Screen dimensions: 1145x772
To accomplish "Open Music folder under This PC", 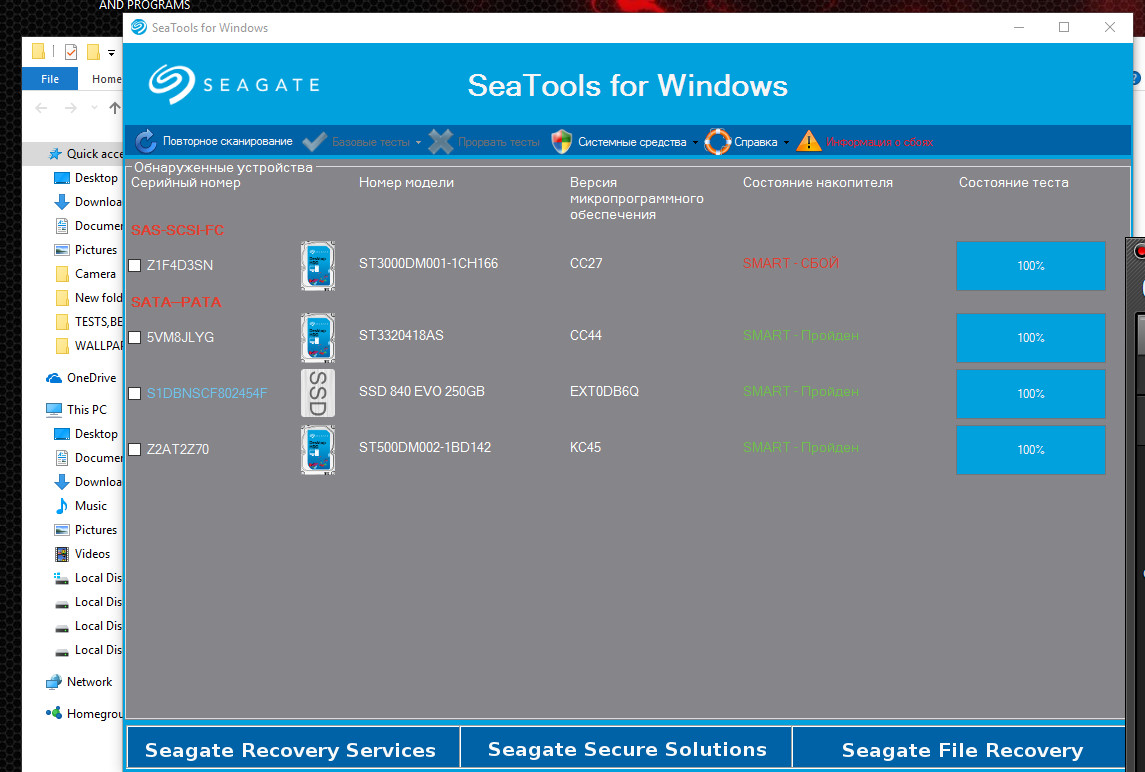I will (x=80, y=506).
